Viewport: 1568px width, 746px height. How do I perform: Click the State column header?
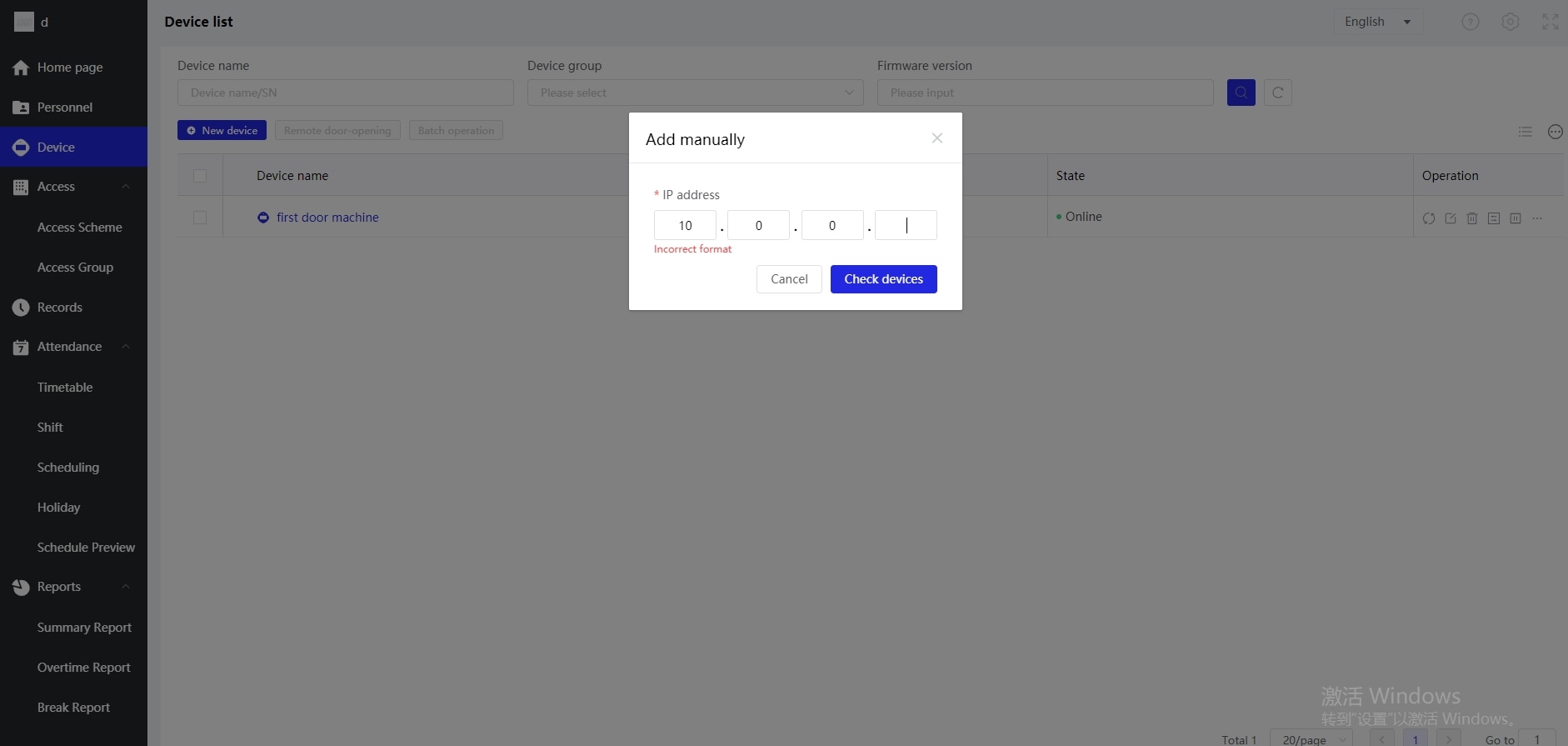click(x=1071, y=176)
